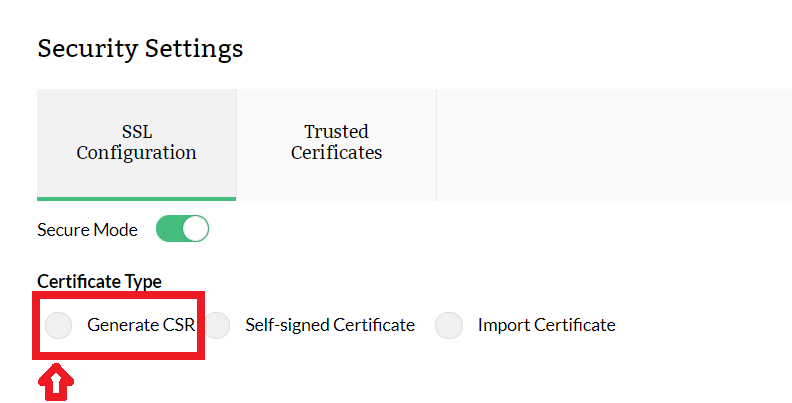The width and height of the screenshot is (792, 403).
Task: Click the green underline below SSL Configuration
Action: [x=136, y=198]
